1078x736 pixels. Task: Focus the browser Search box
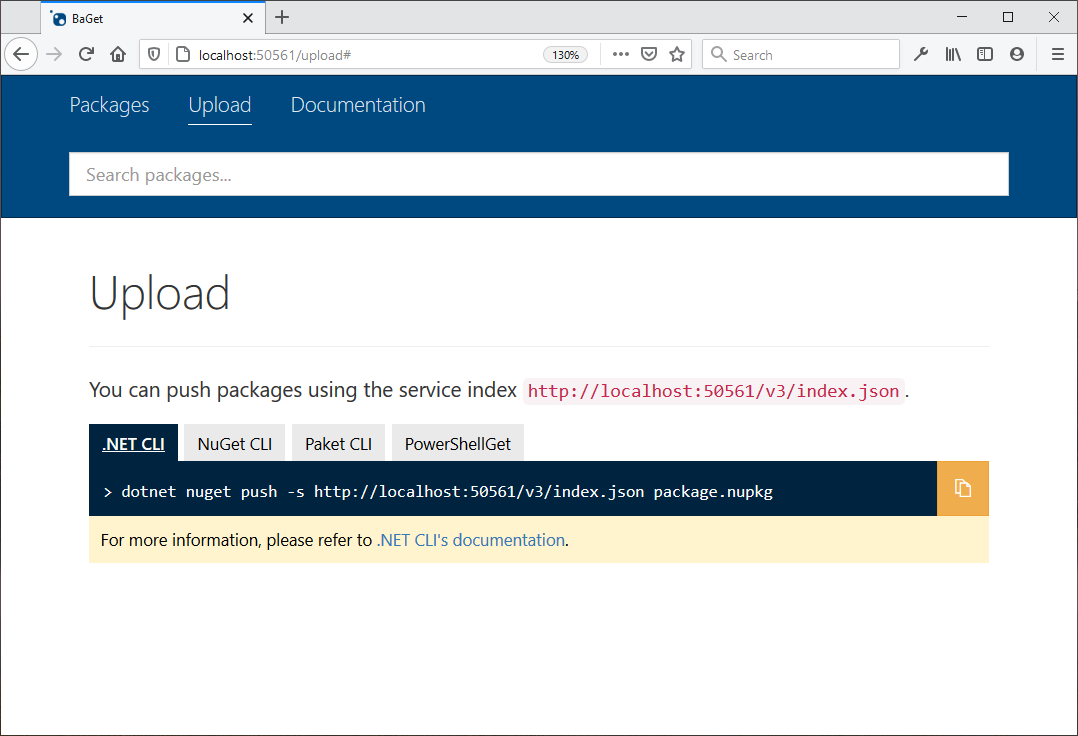(800, 54)
